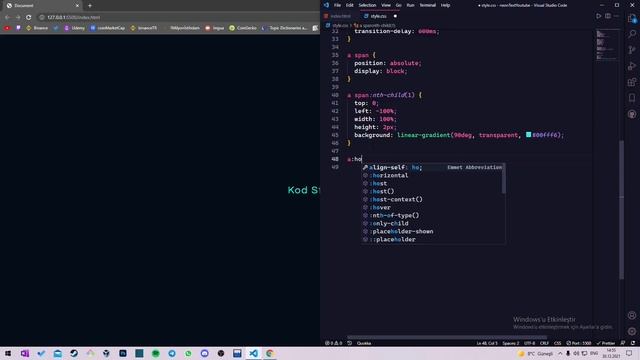Open the Help menu
This screenshot has width=640, height=360.
point(445,5)
